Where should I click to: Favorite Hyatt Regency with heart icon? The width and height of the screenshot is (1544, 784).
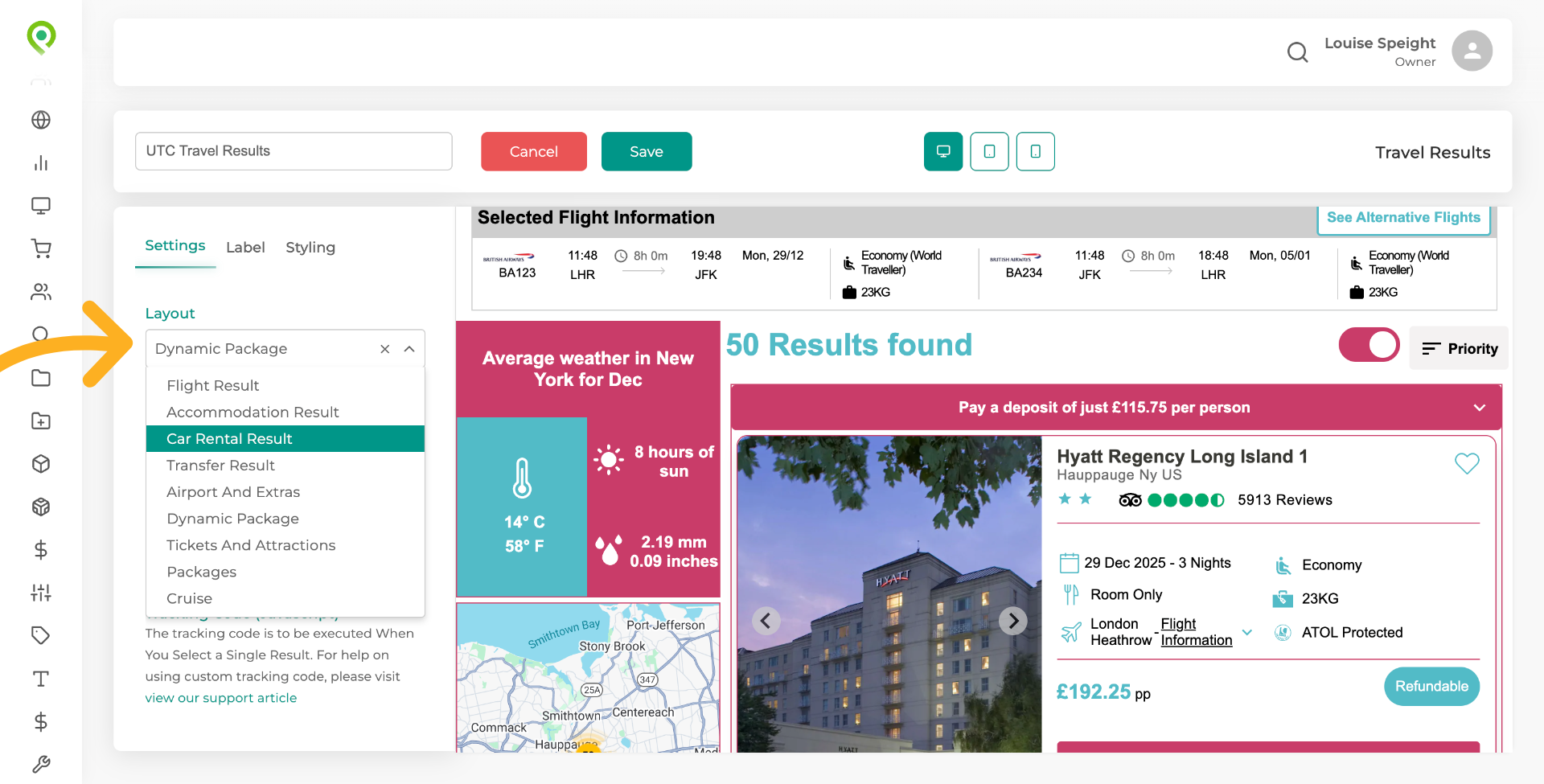(1467, 463)
